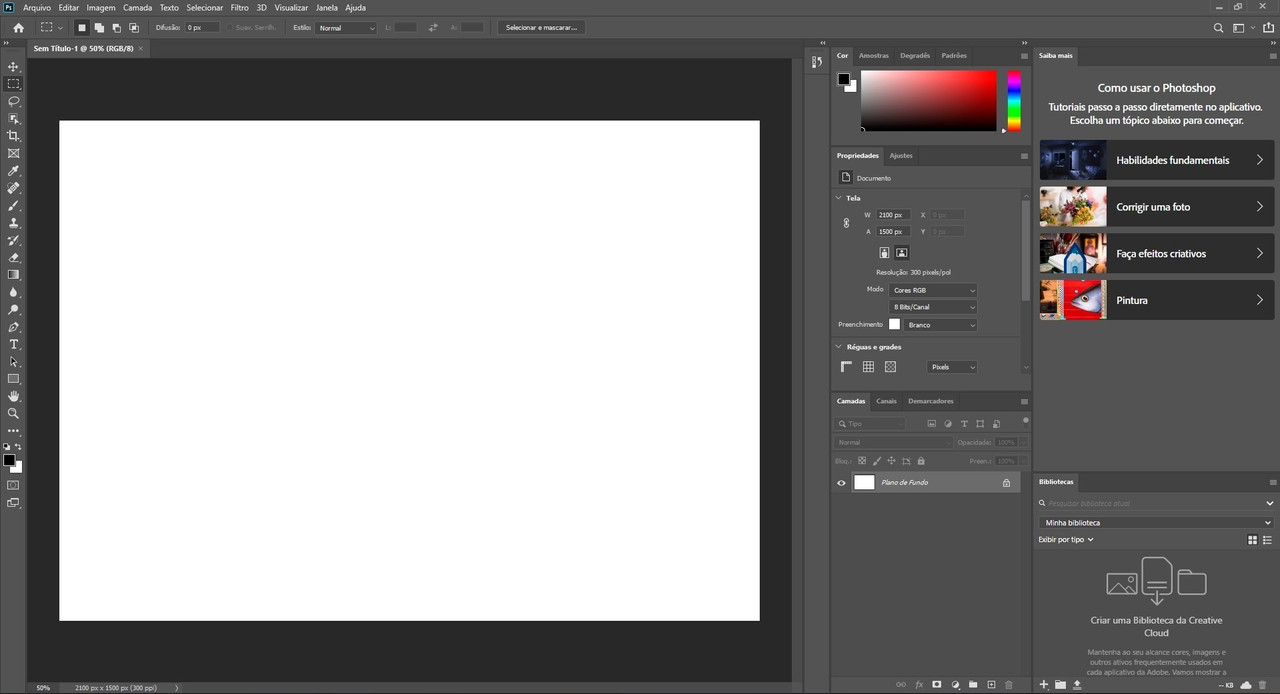This screenshot has height=694, width=1280.
Task: Set selection mode to Subtract from selection
Action: (x=116, y=28)
